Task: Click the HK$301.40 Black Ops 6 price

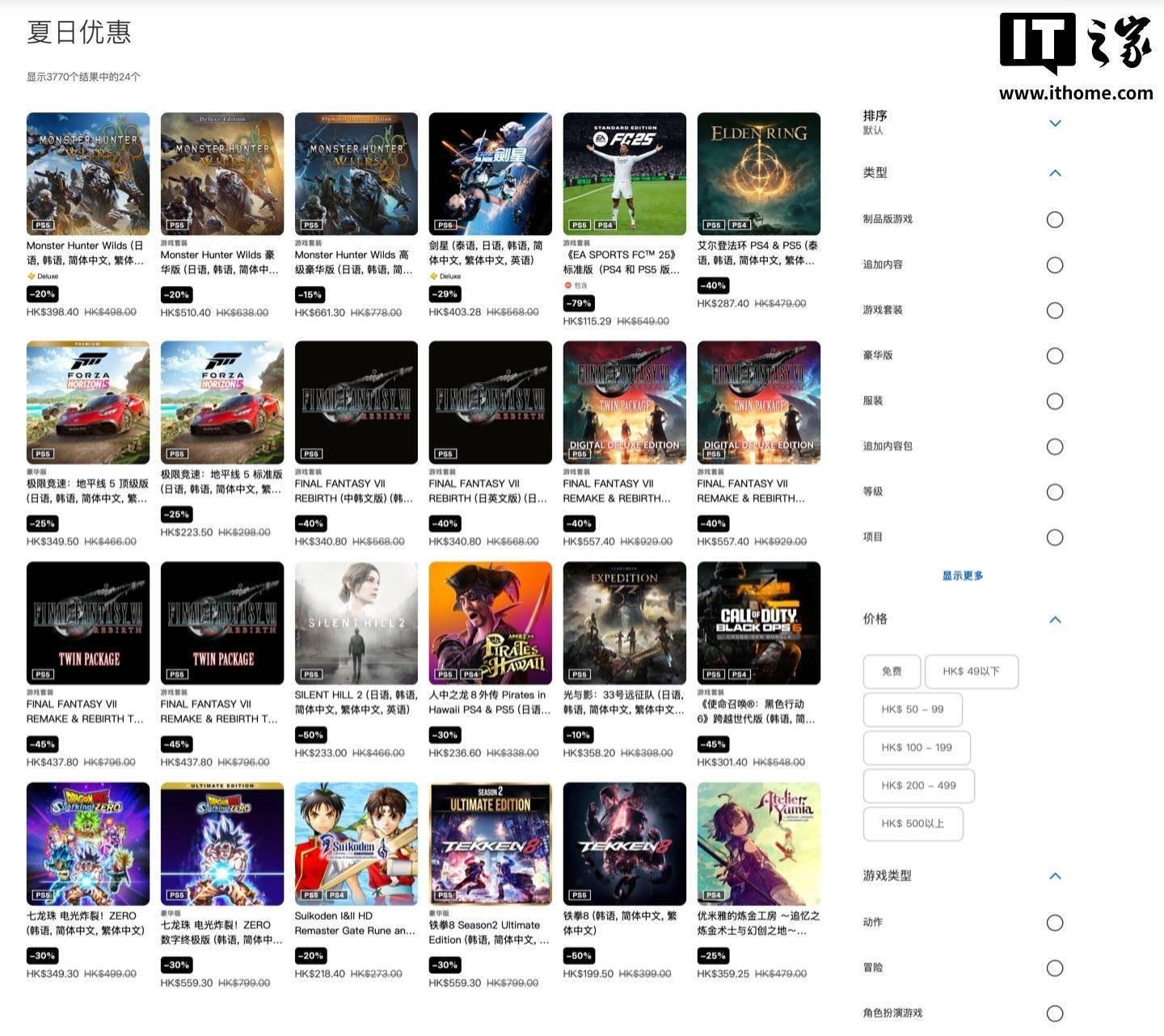Action: (x=722, y=761)
